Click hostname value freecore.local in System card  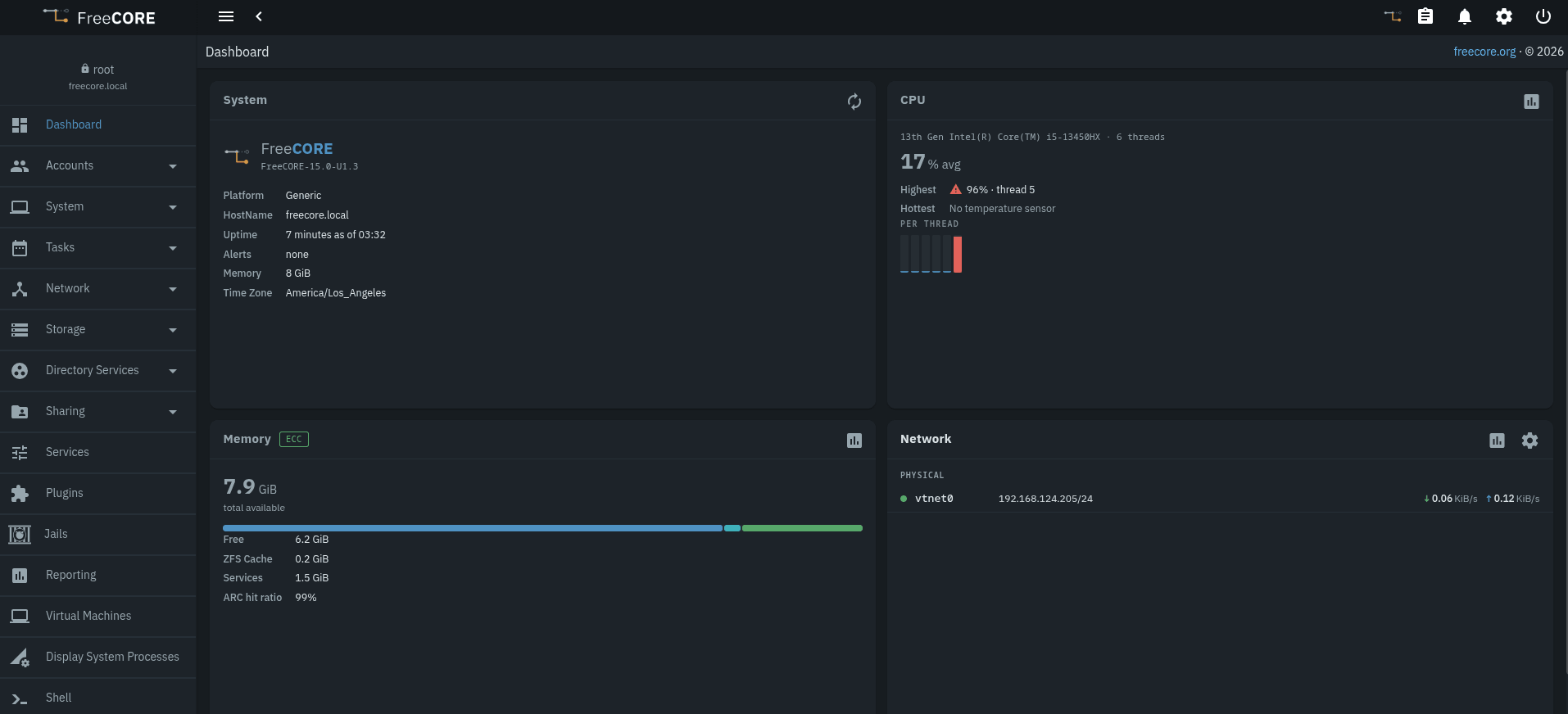point(317,215)
